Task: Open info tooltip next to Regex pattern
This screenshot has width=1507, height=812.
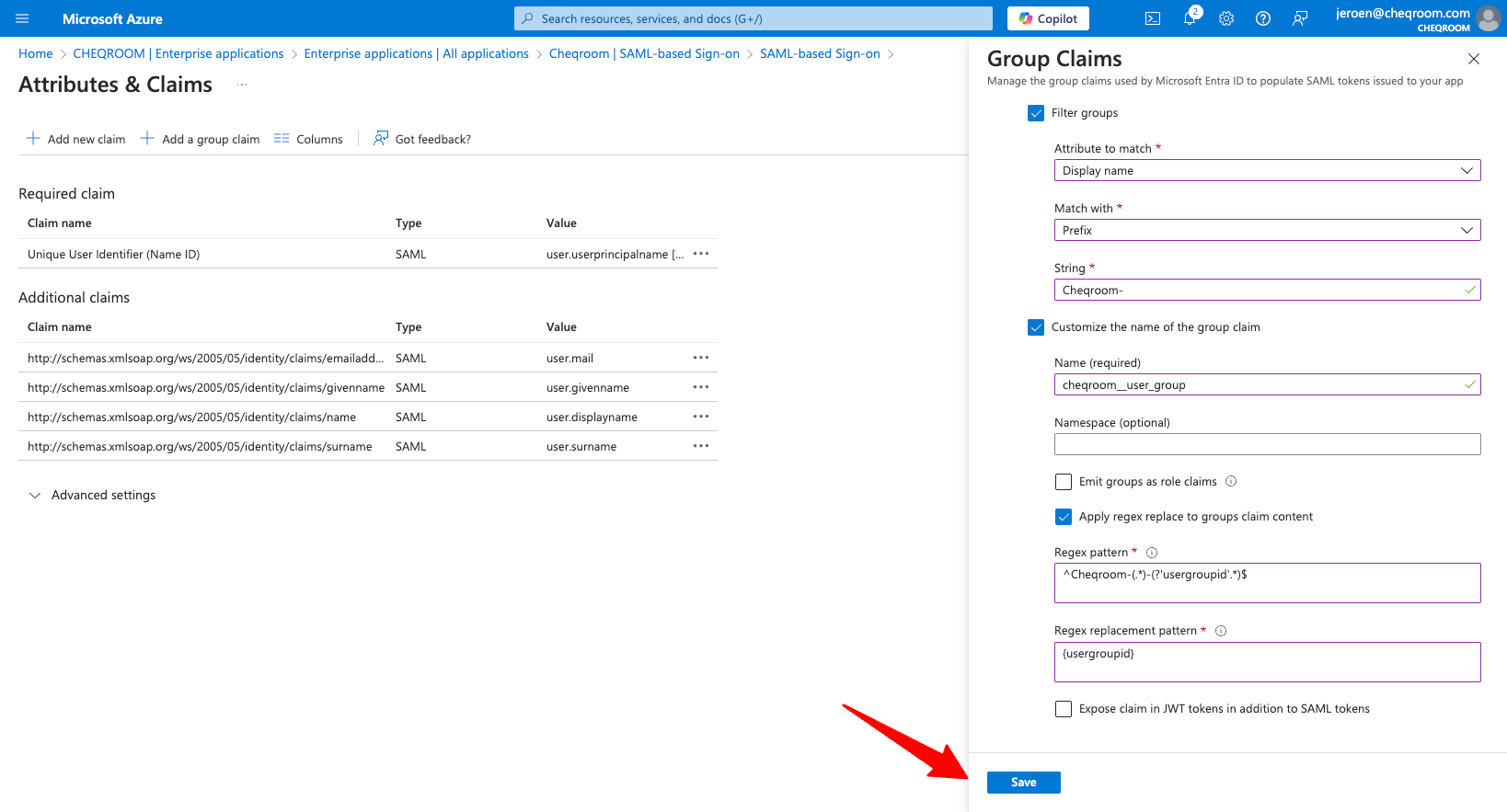Action: (x=1152, y=553)
